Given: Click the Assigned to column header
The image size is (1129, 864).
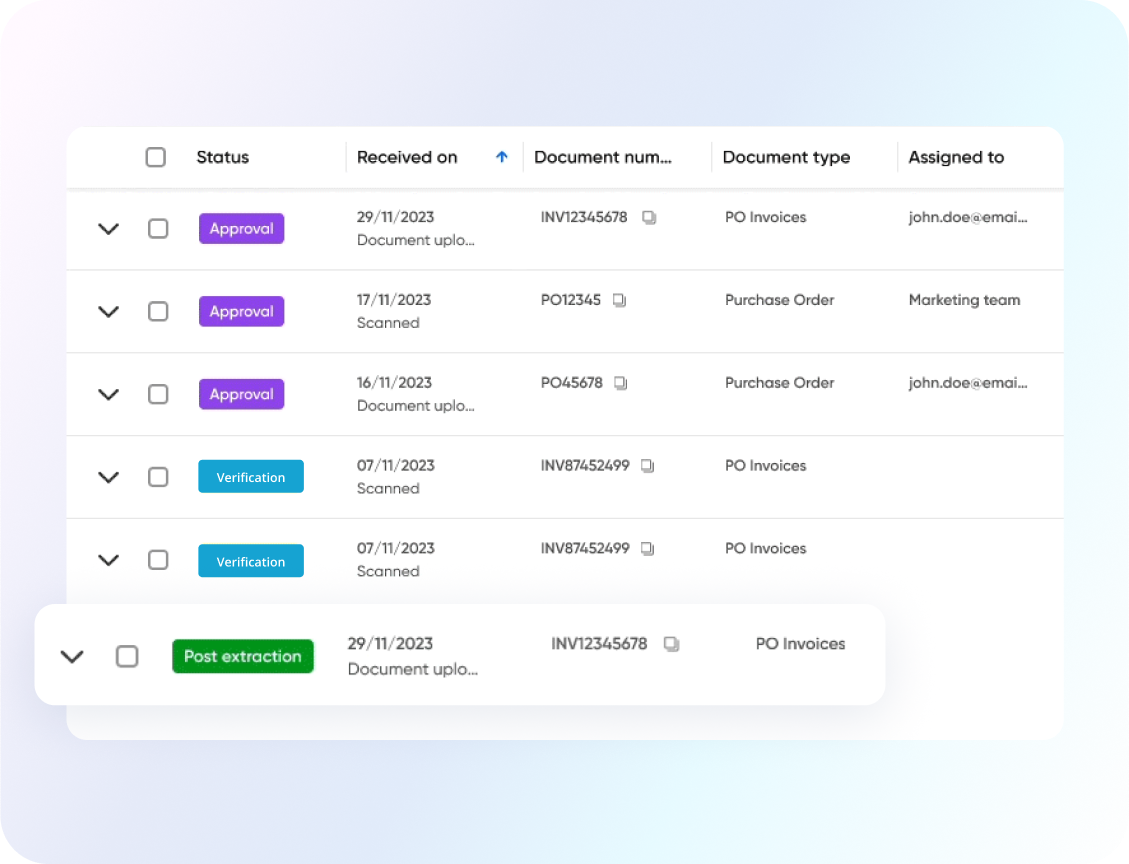Looking at the screenshot, I should [x=956, y=158].
